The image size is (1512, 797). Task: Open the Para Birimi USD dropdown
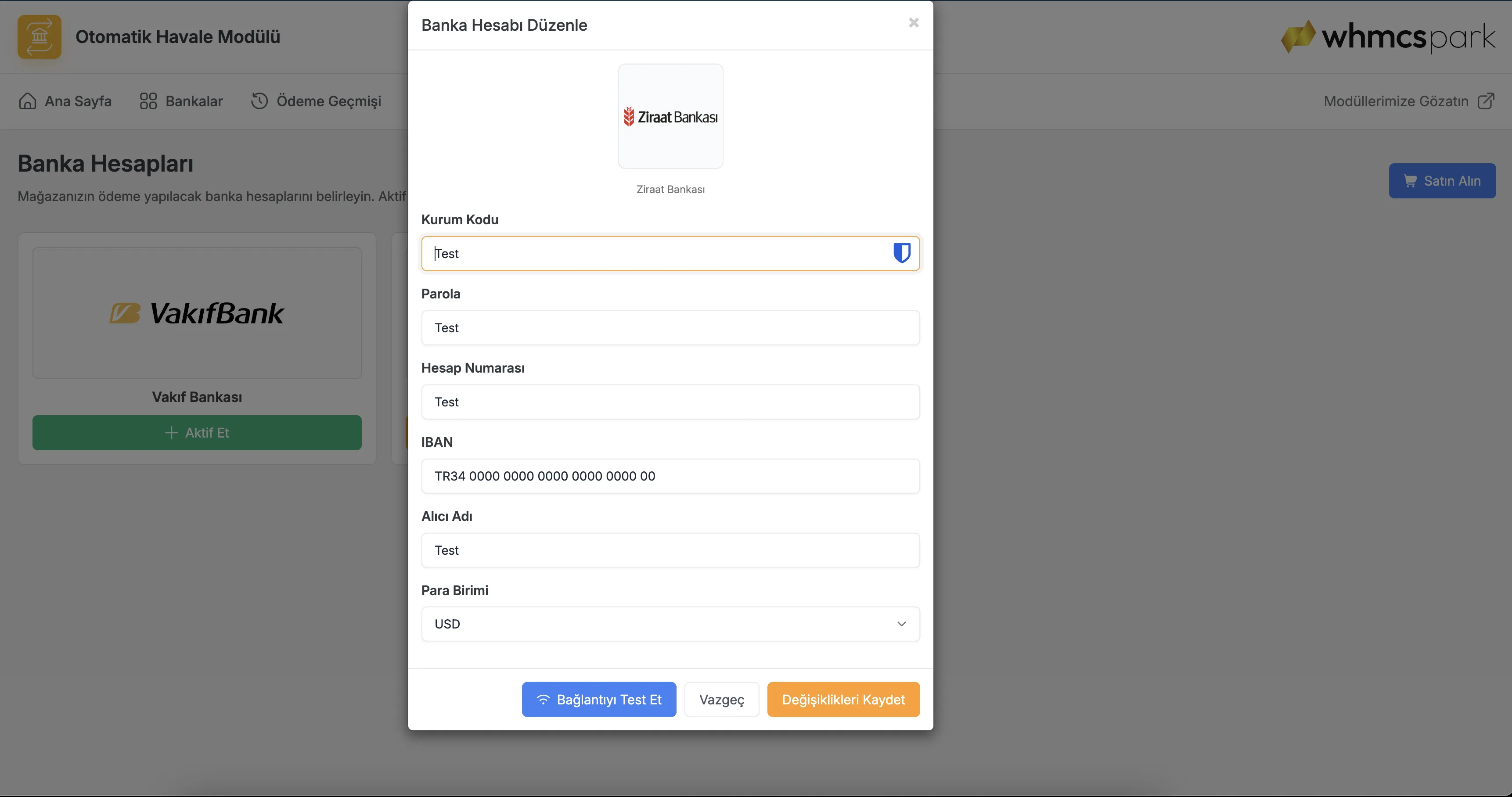coord(670,624)
